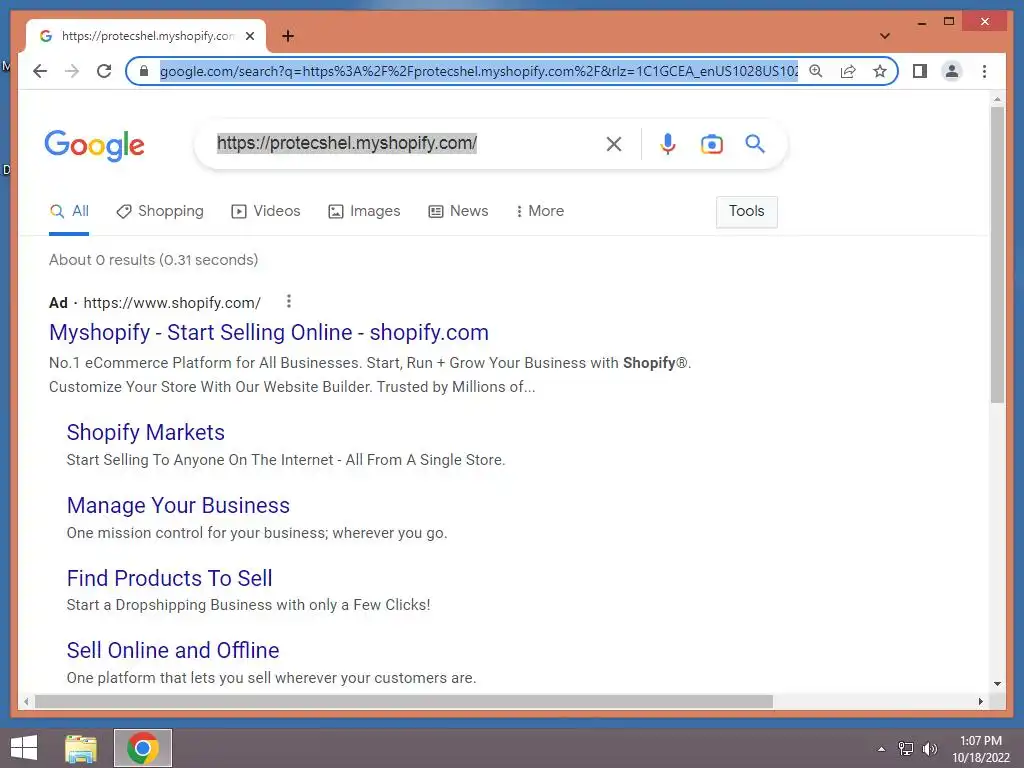Close the protecshel.myshopify.com tab

coord(250,36)
